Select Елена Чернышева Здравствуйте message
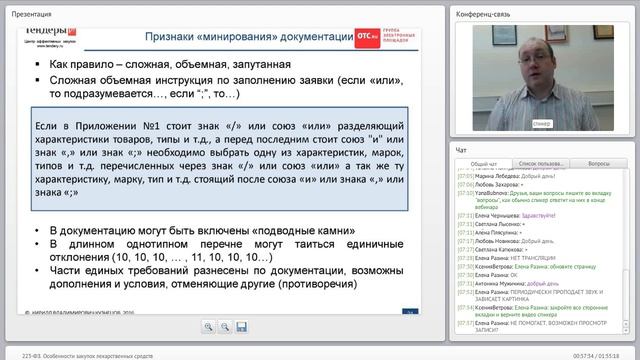This screenshot has width=640, height=360. tap(507, 216)
